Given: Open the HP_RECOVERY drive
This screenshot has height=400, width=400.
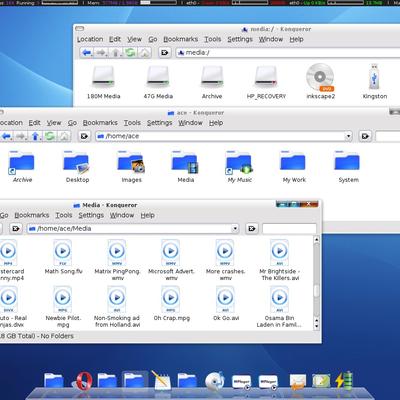Looking at the screenshot, I should [x=266, y=82].
